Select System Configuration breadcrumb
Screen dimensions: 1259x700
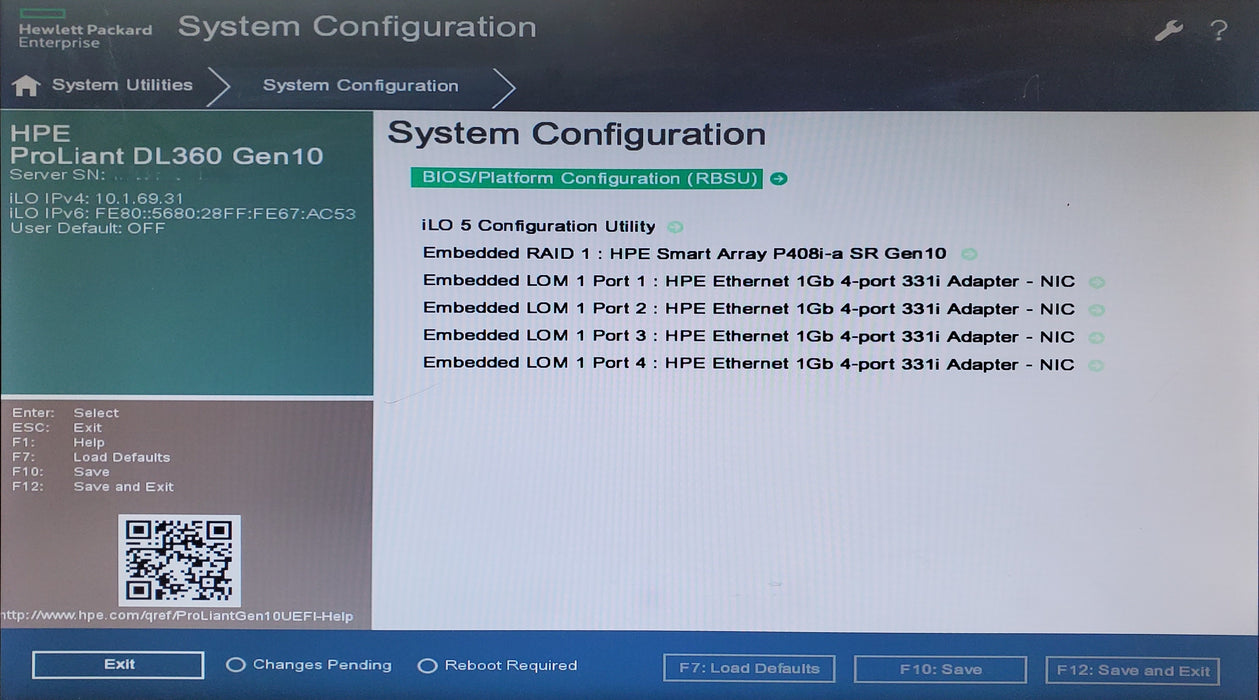click(x=360, y=86)
